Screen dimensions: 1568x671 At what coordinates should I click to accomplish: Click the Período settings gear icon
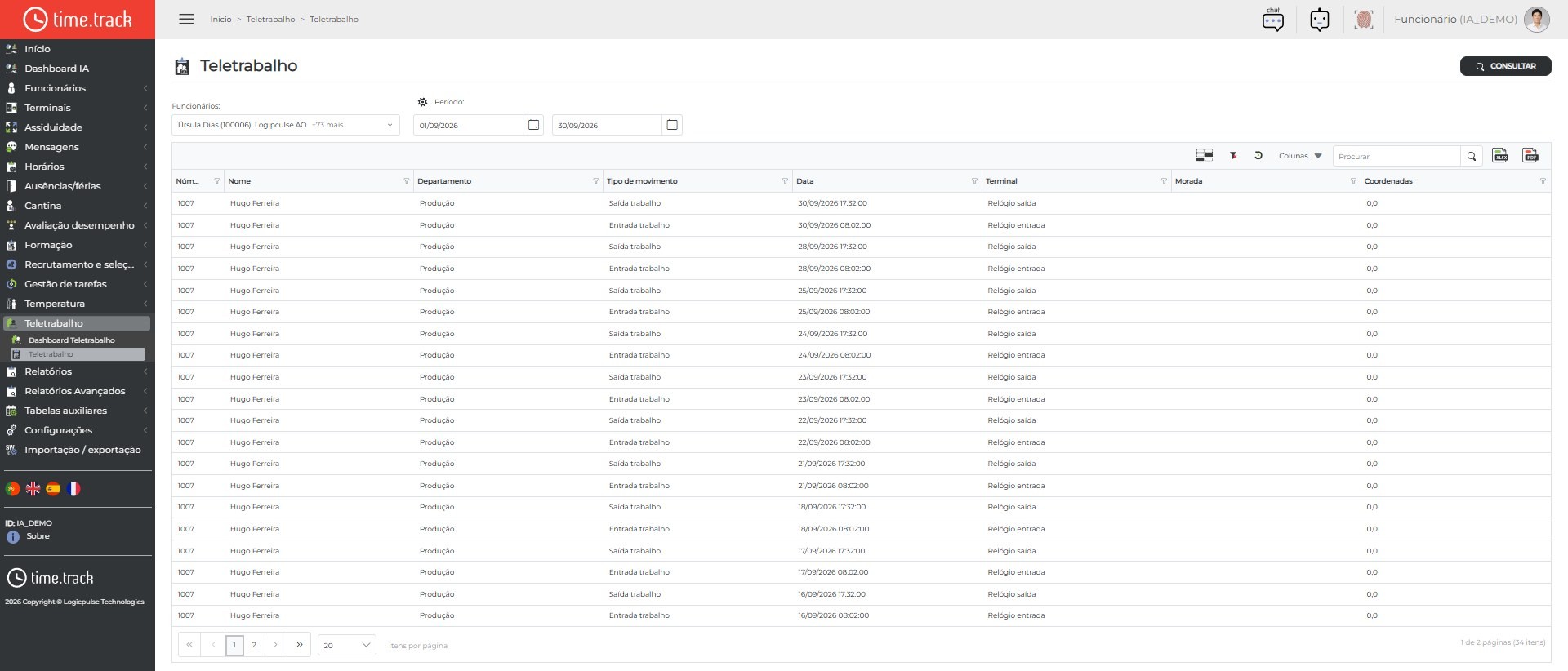point(422,102)
